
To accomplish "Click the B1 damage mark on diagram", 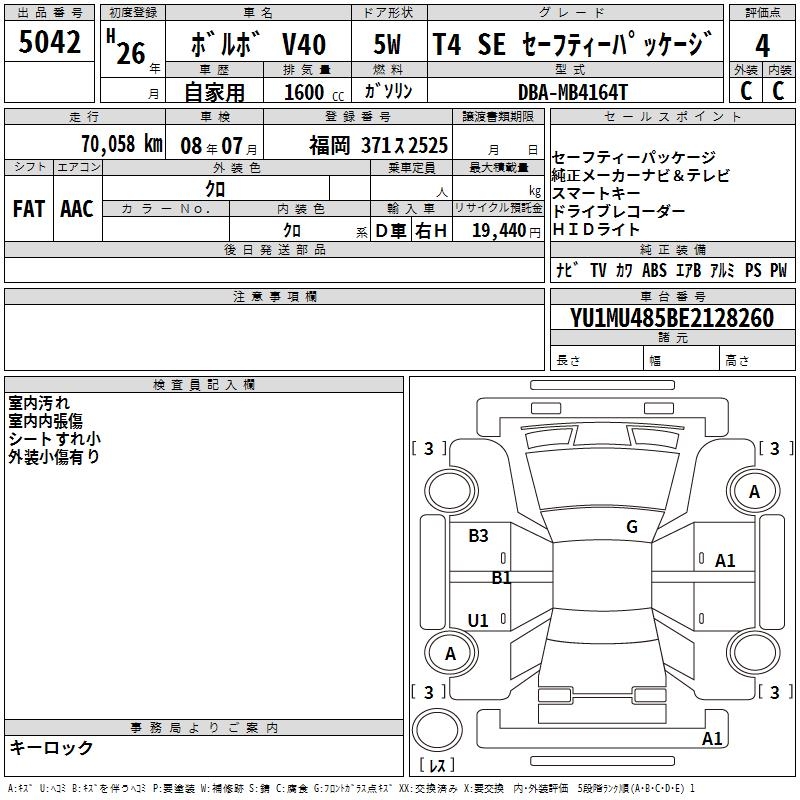I will point(501,578).
